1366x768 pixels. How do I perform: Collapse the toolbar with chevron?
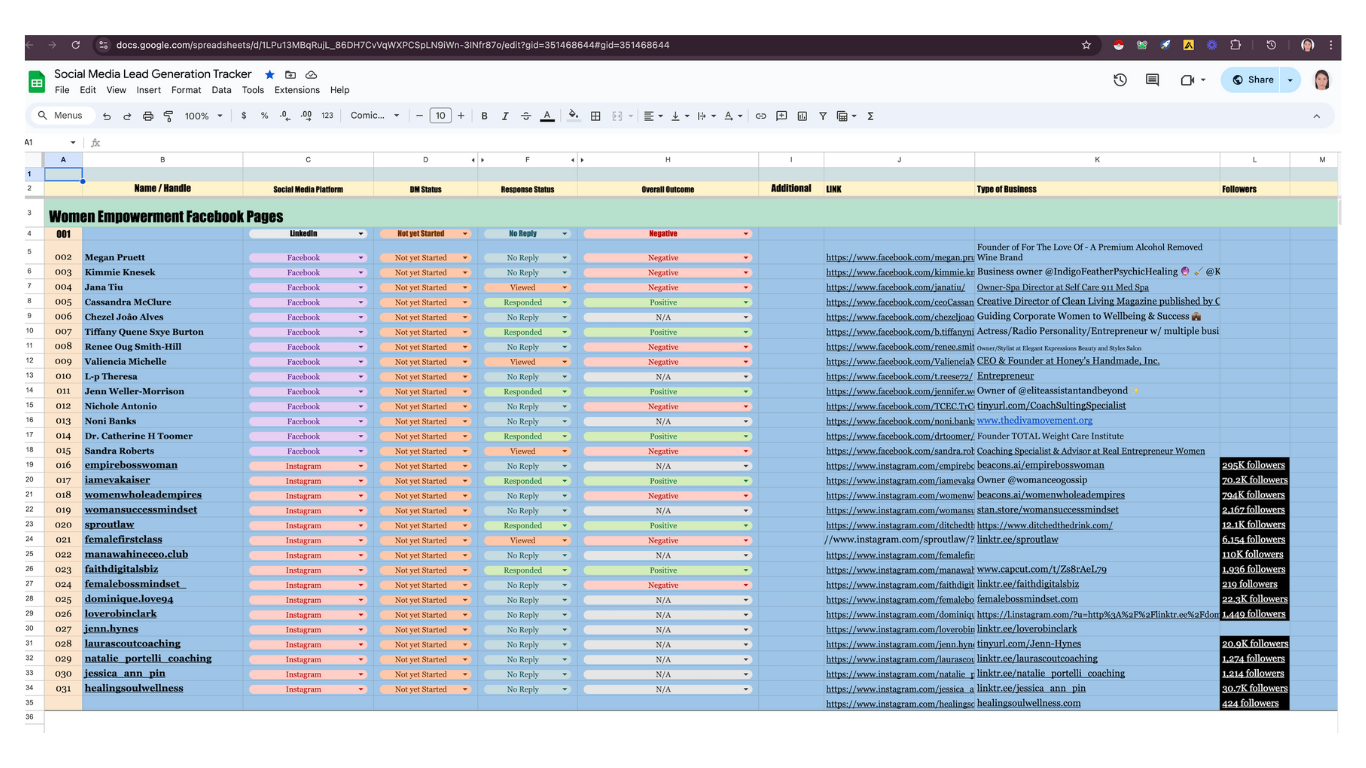tap(1316, 116)
